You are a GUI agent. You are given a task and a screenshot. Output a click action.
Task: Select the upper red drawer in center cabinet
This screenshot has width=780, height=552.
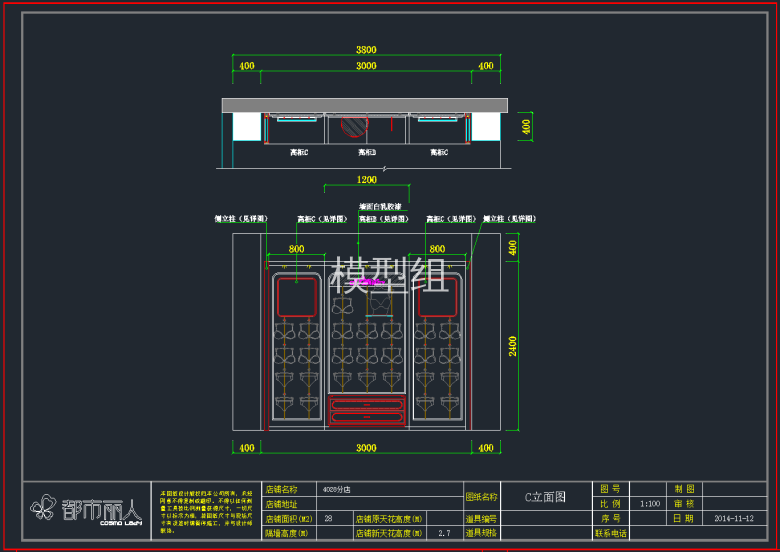[x=367, y=402]
